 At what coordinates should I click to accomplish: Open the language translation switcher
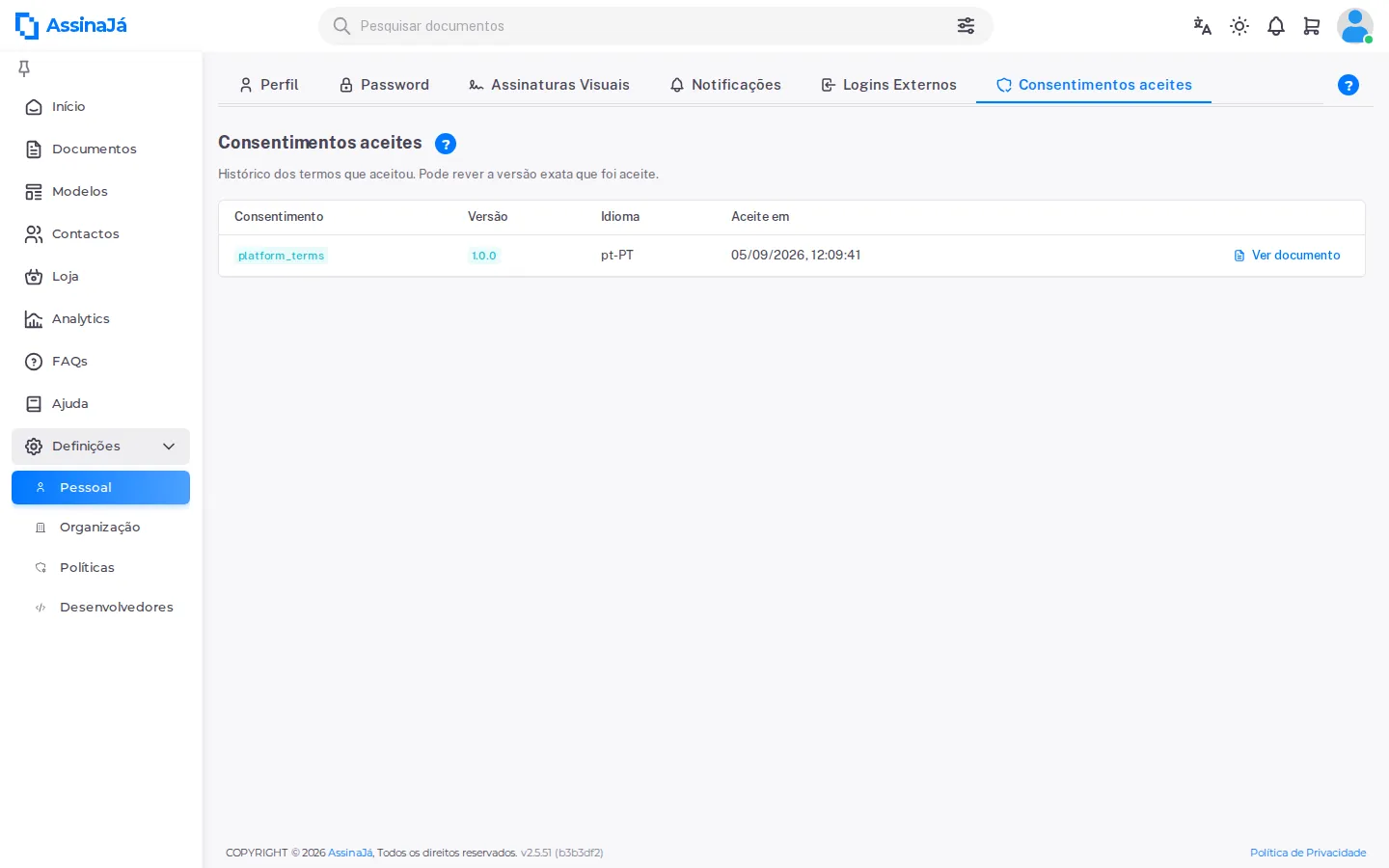click(1202, 26)
